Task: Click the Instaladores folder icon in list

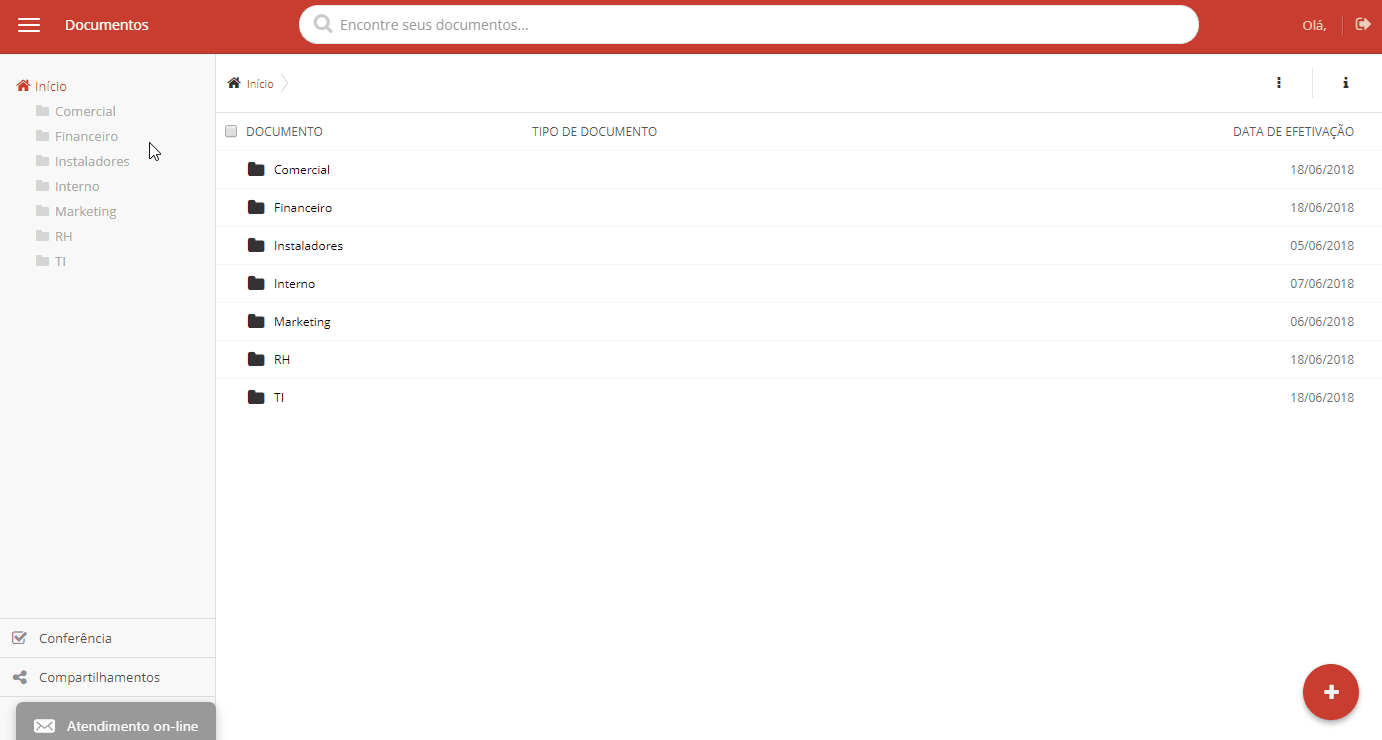Action: [x=256, y=245]
